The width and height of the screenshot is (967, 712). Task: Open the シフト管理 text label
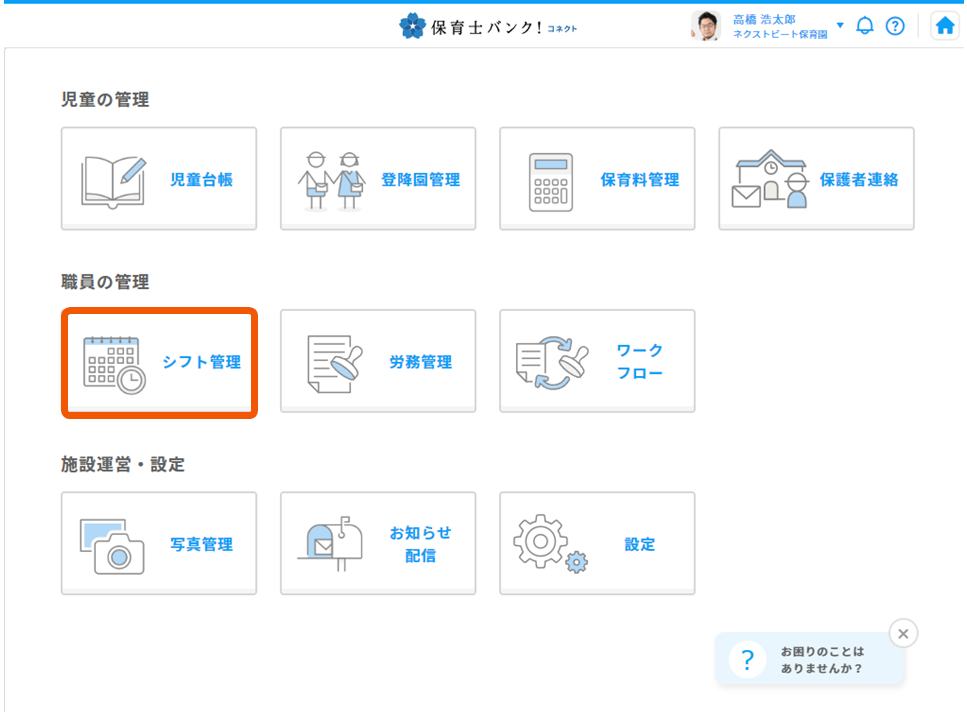pos(201,362)
